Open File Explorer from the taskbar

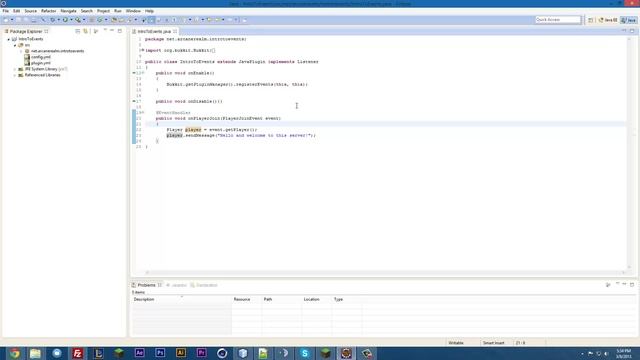[36, 353]
